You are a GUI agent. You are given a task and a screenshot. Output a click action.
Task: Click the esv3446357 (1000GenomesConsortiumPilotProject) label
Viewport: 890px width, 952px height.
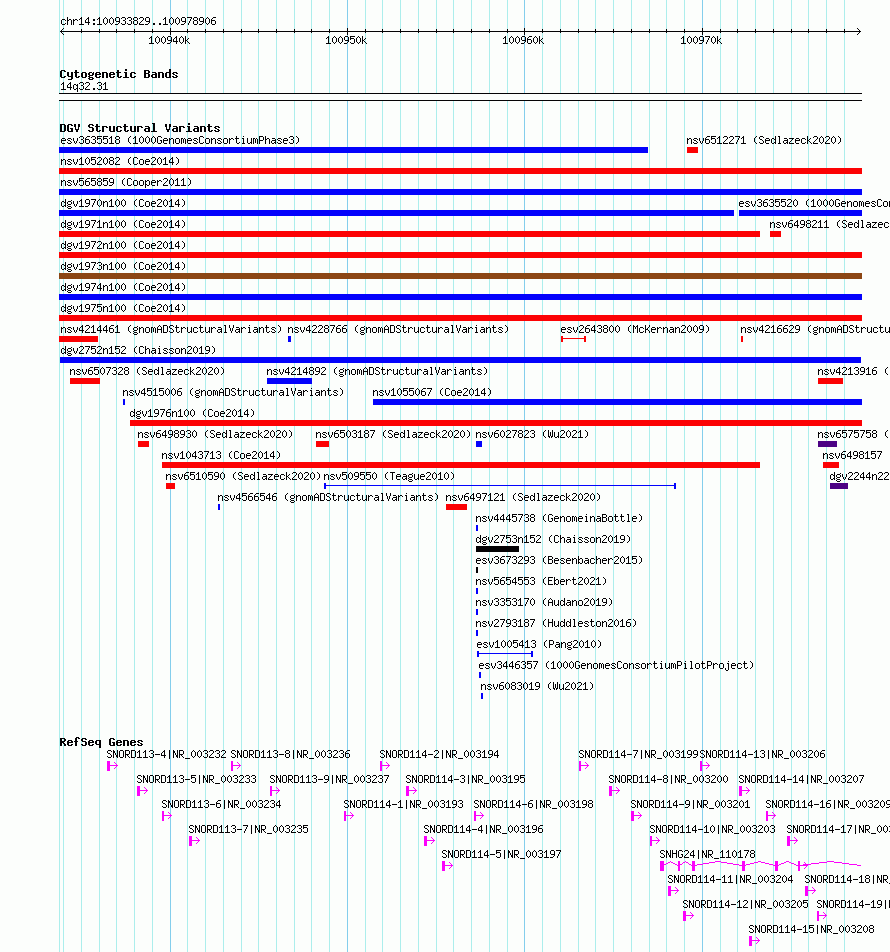[x=616, y=665]
